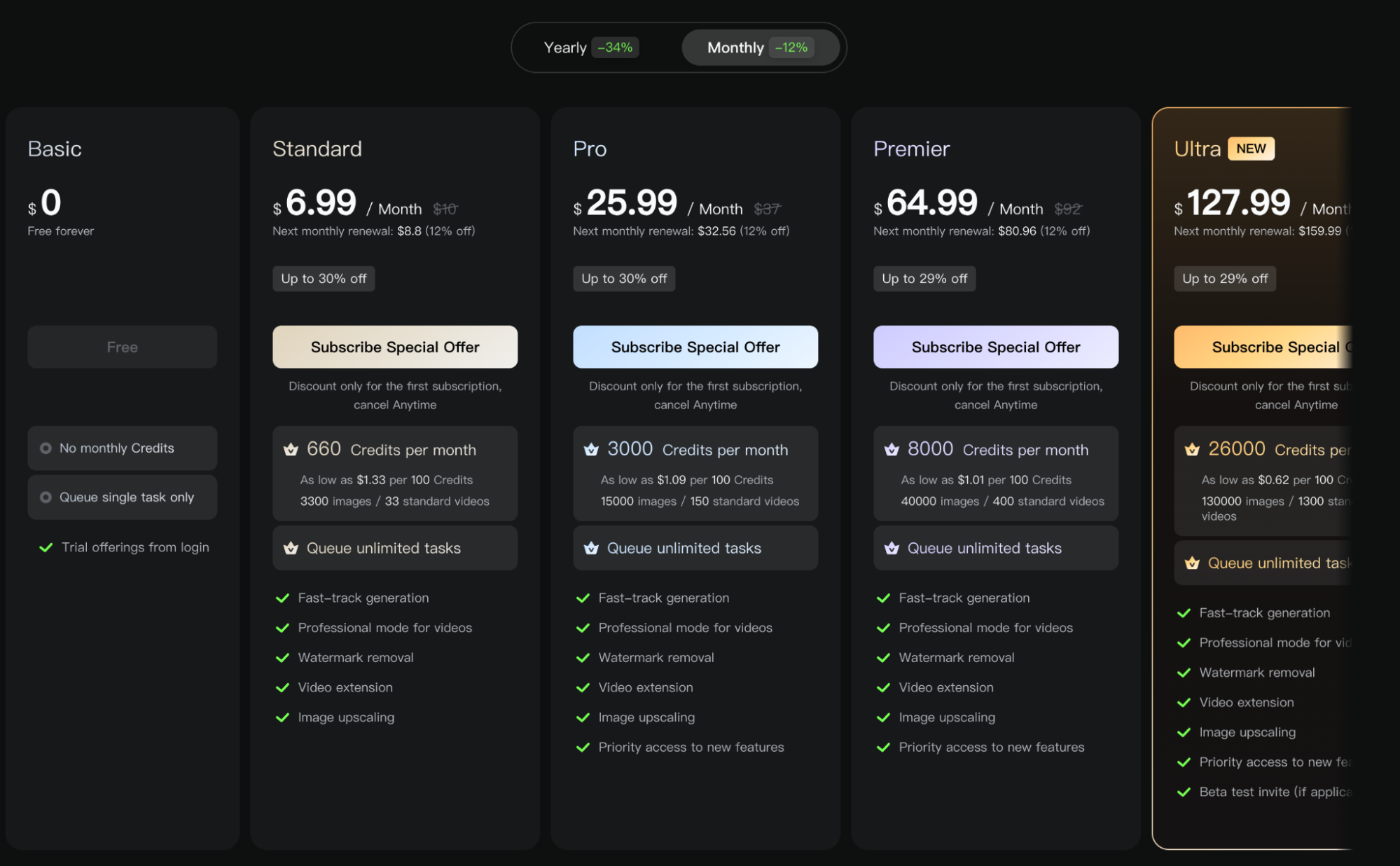Click Pro plan Priority access checkmark
1400x866 pixels.
pos(583,748)
